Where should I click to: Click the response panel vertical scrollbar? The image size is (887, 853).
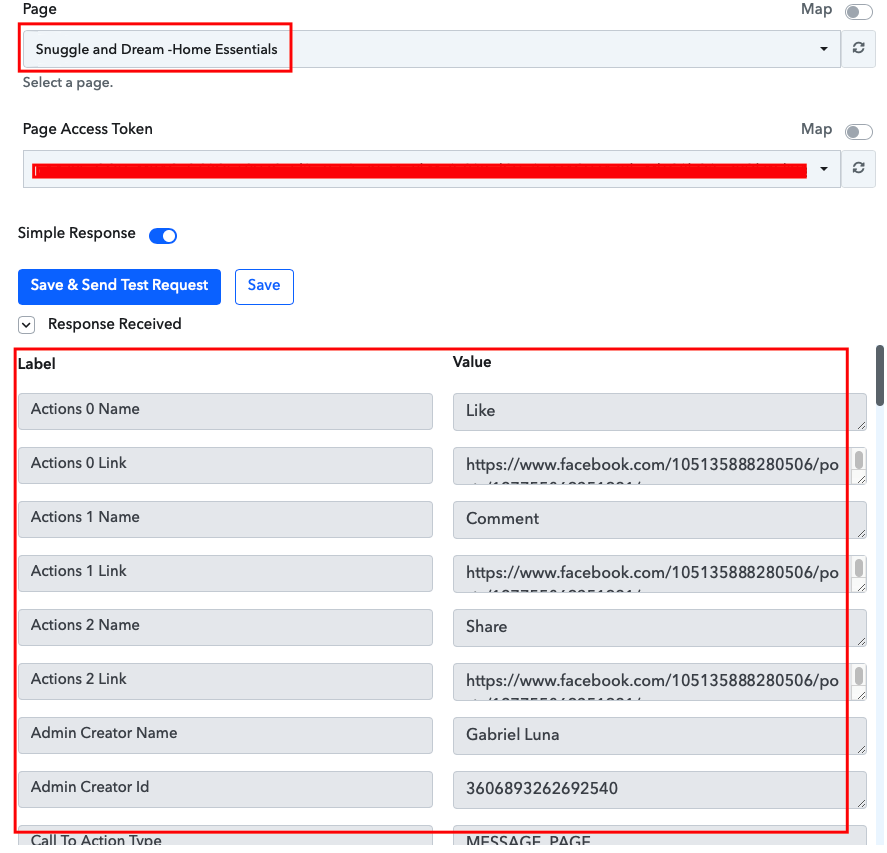[880, 376]
